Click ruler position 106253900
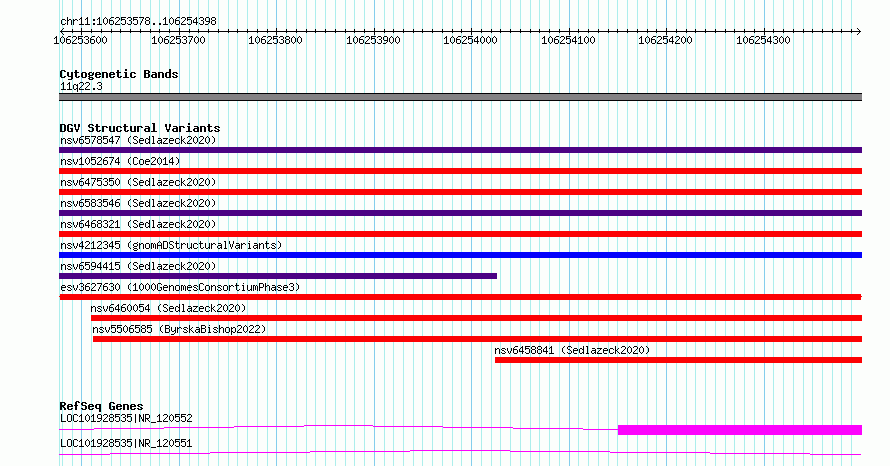The width and height of the screenshot is (890, 466). click(x=373, y=40)
